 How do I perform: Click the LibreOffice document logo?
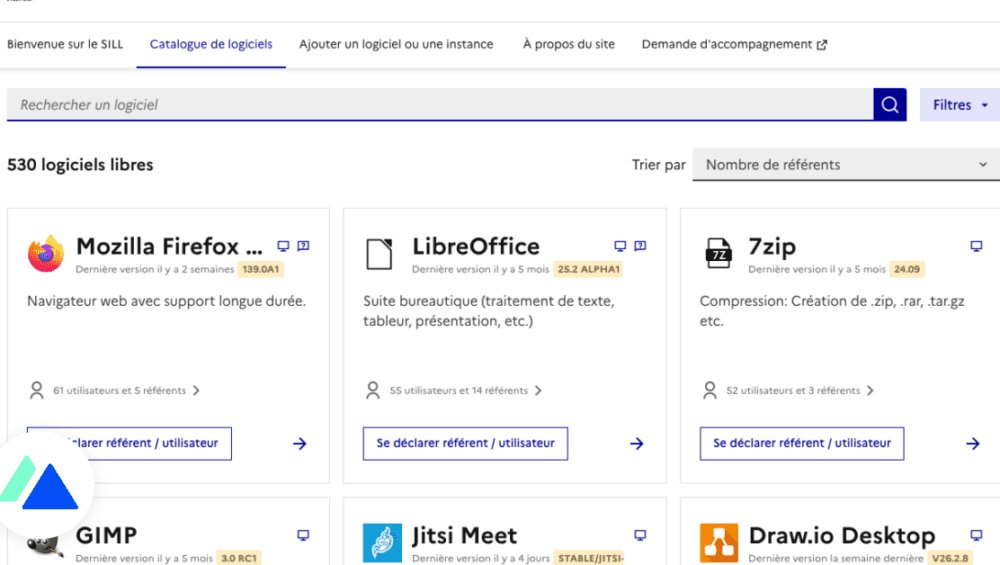coord(379,254)
